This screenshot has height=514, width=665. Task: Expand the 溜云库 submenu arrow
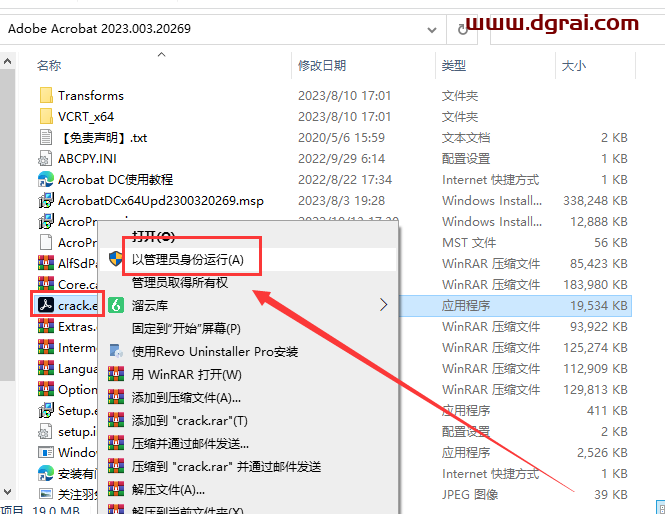(x=383, y=304)
